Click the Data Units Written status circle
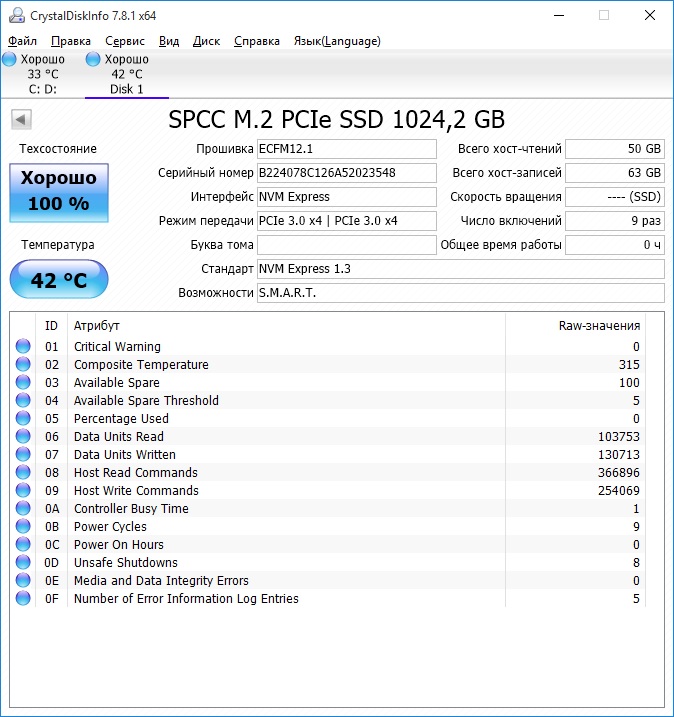 coord(23,454)
